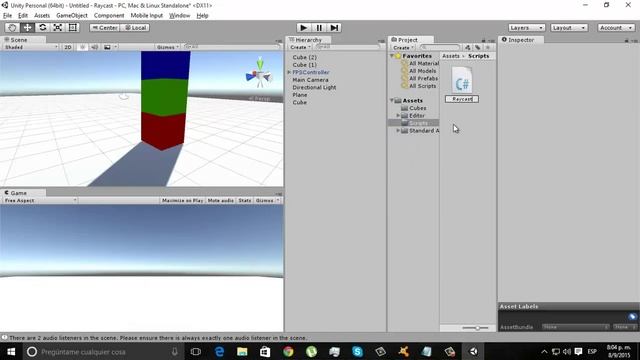
Task: Toggle Mute audio in Game view
Action: pyautogui.click(x=220, y=200)
